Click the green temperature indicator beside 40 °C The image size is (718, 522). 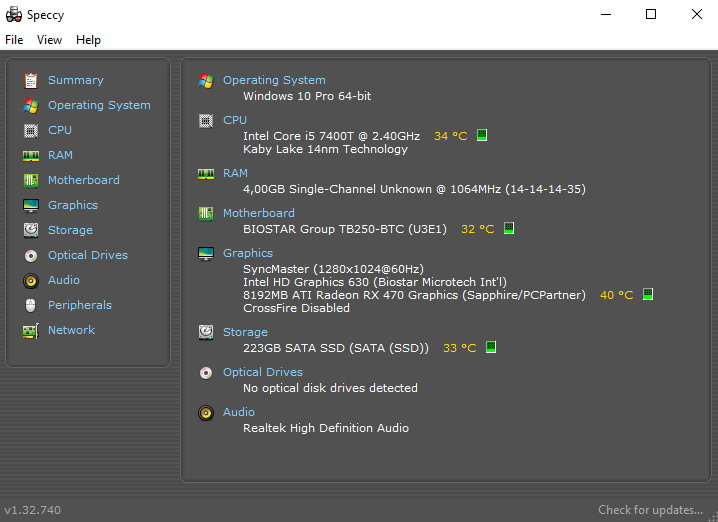(647, 294)
